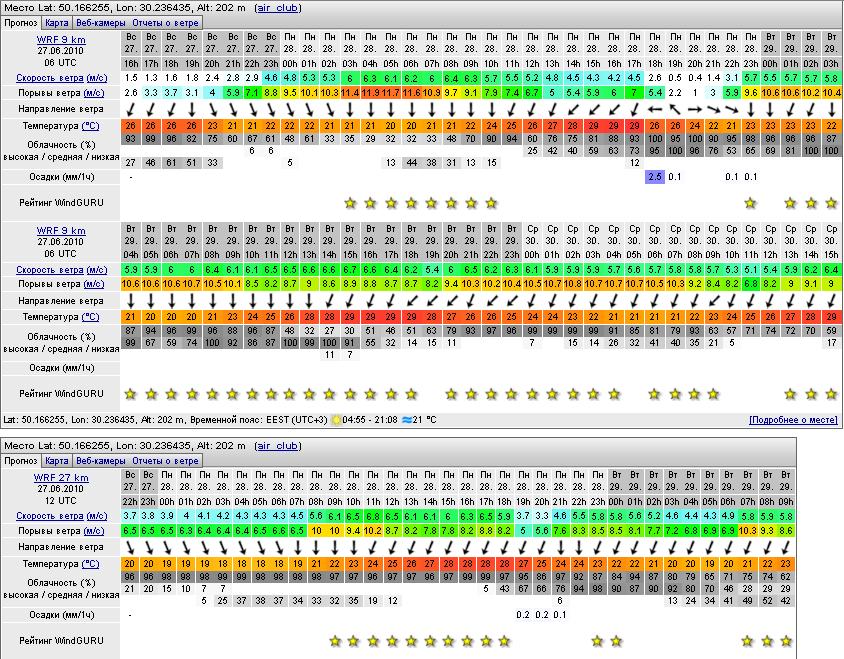
Task: Click the 16h wind arrow in the topmost table
Action: point(130,109)
